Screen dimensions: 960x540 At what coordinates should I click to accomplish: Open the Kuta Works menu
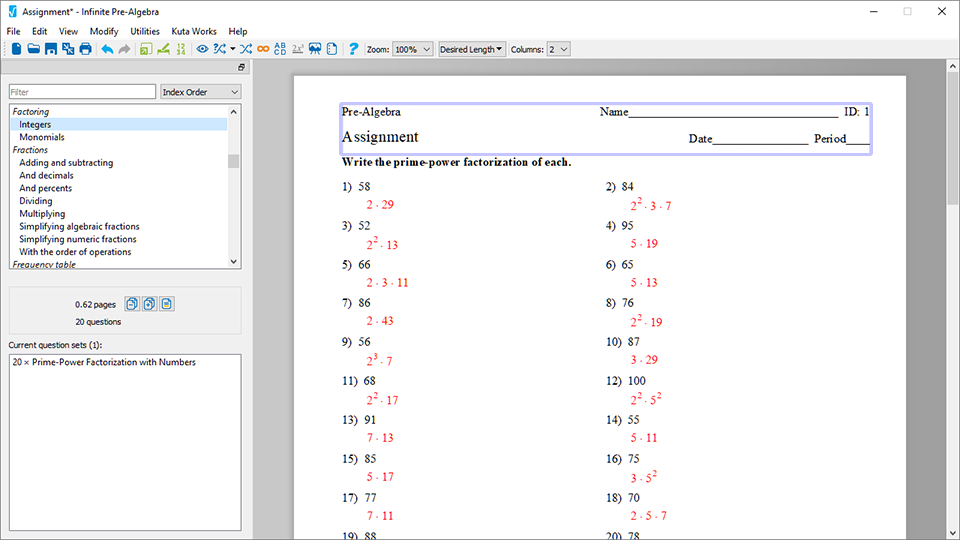pos(194,31)
